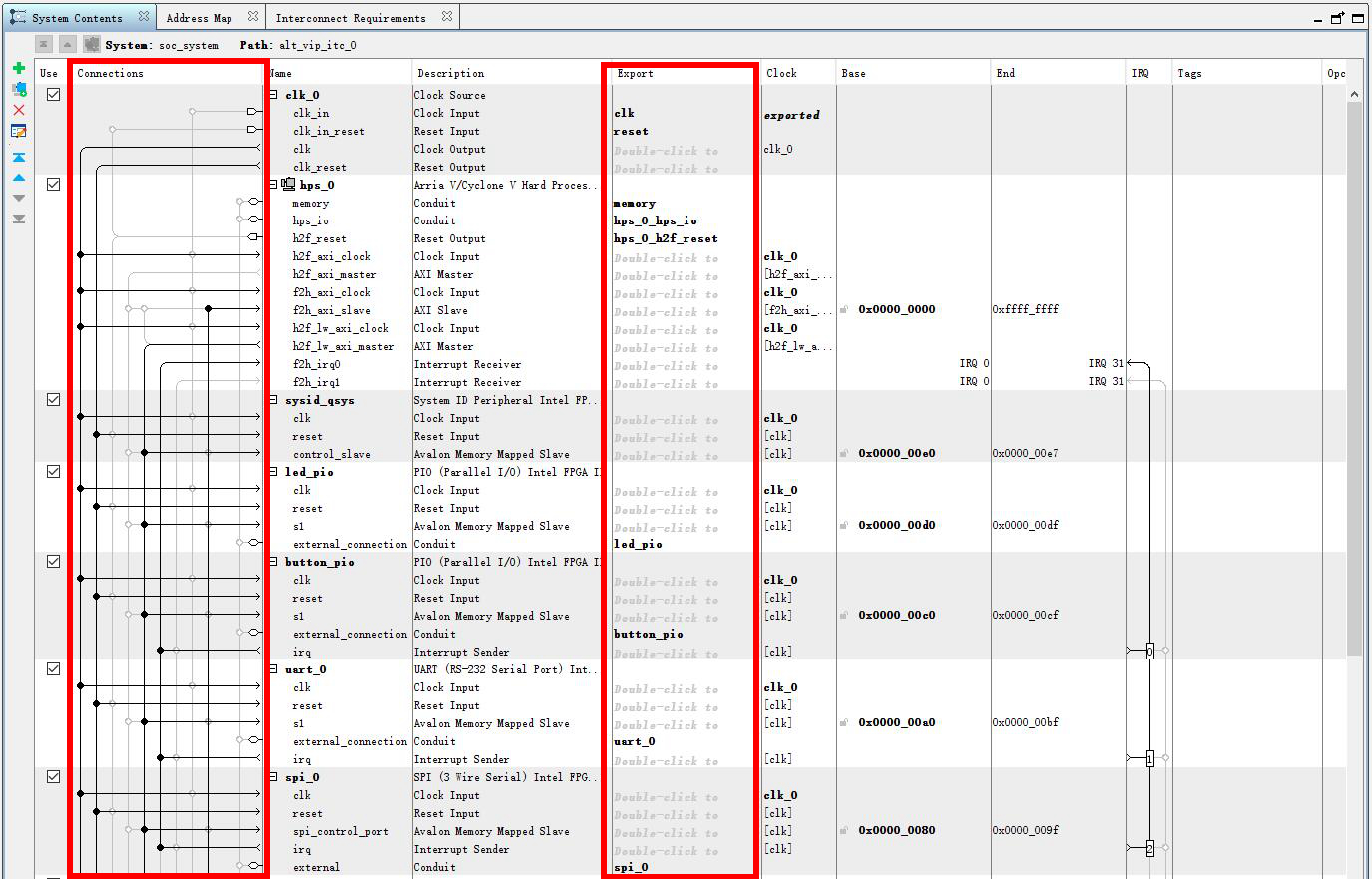The height and width of the screenshot is (879, 1372).
Task: Click the Tags column header
Action: click(x=1246, y=73)
